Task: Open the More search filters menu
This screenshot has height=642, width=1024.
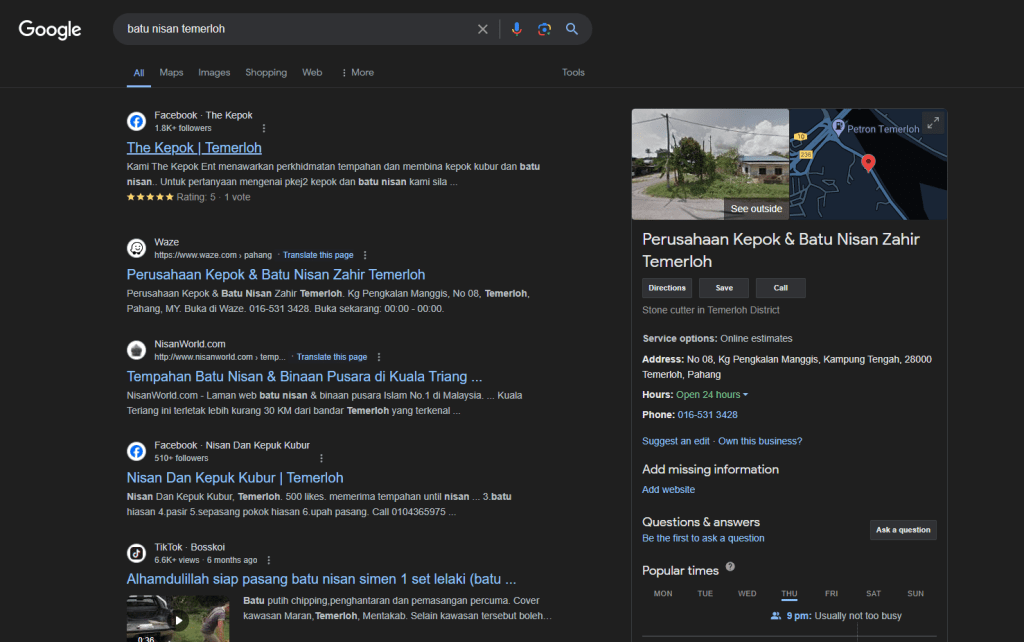Action: coord(357,72)
